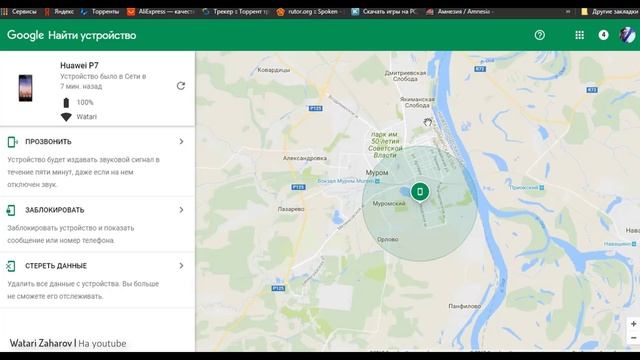Open the Трекер Торрент bookmark

[236, 11]
